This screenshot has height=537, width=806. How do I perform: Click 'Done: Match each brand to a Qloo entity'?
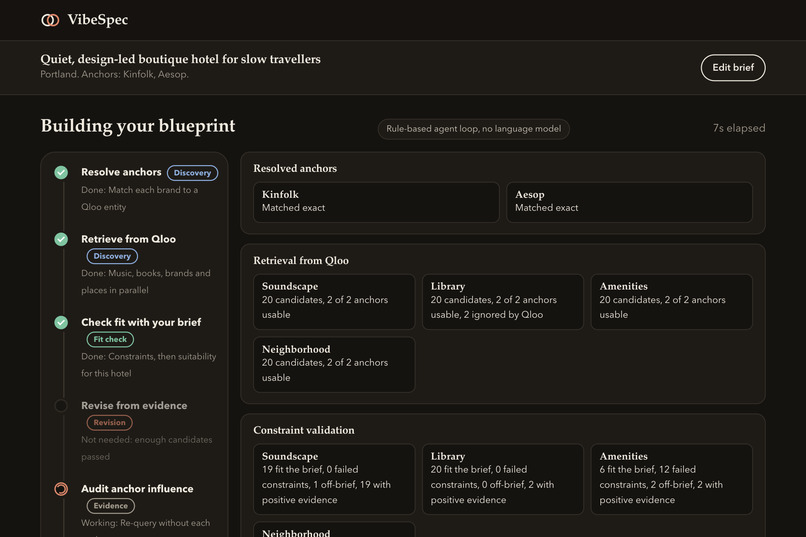(x=140, y=198)
